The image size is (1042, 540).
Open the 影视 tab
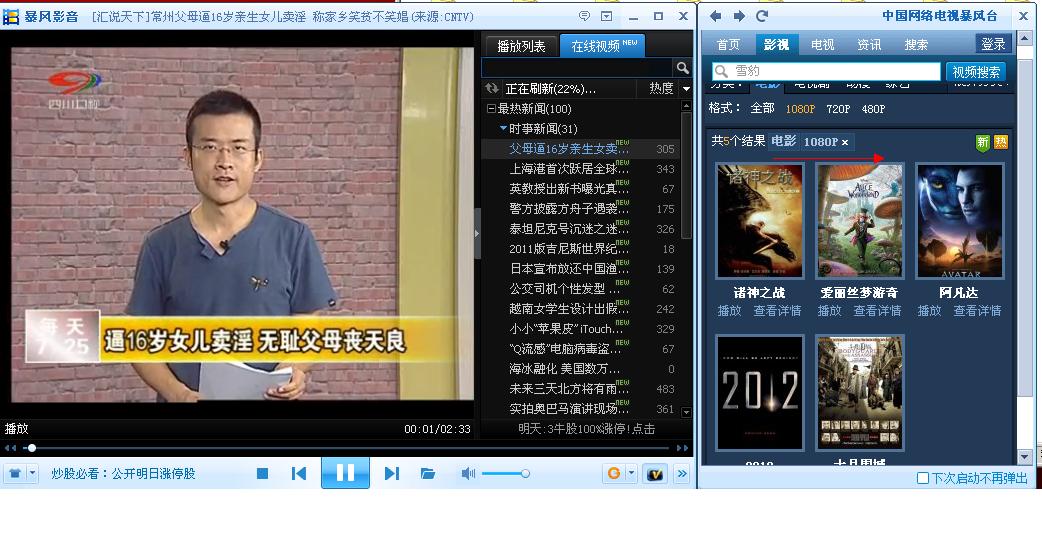tap(776, 45)
